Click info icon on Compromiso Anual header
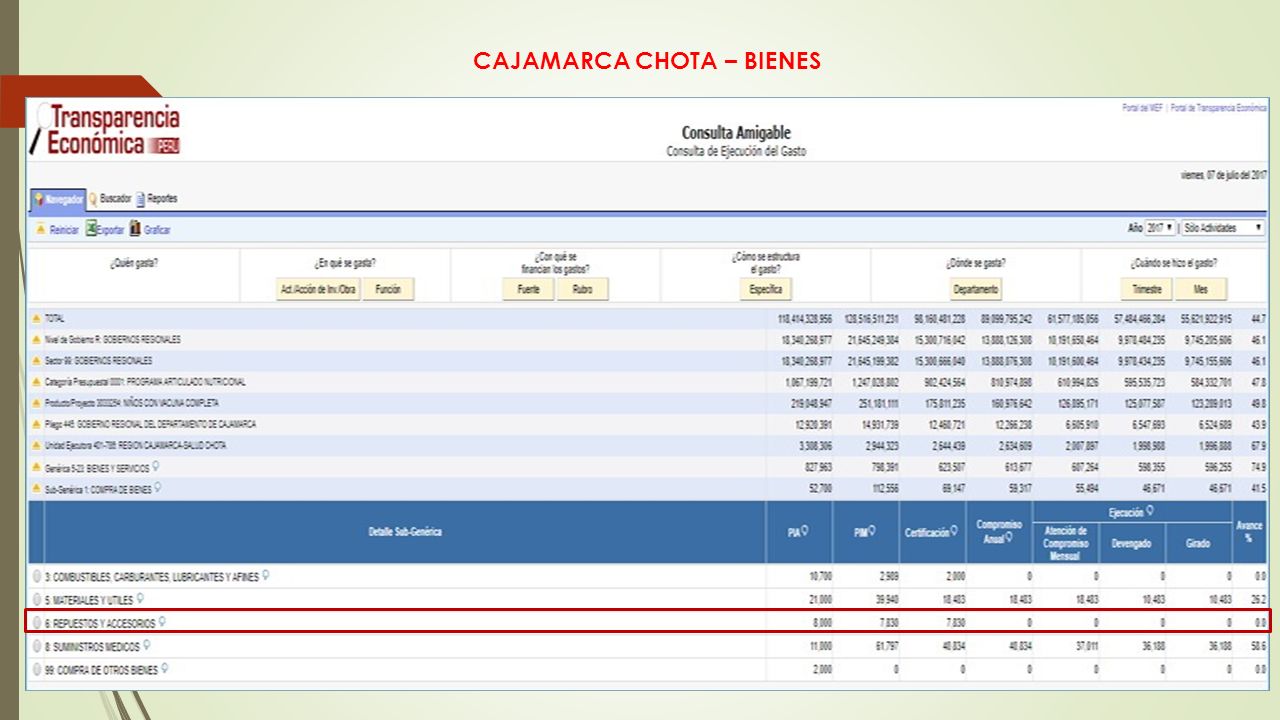 click(x=1010, y=538)
